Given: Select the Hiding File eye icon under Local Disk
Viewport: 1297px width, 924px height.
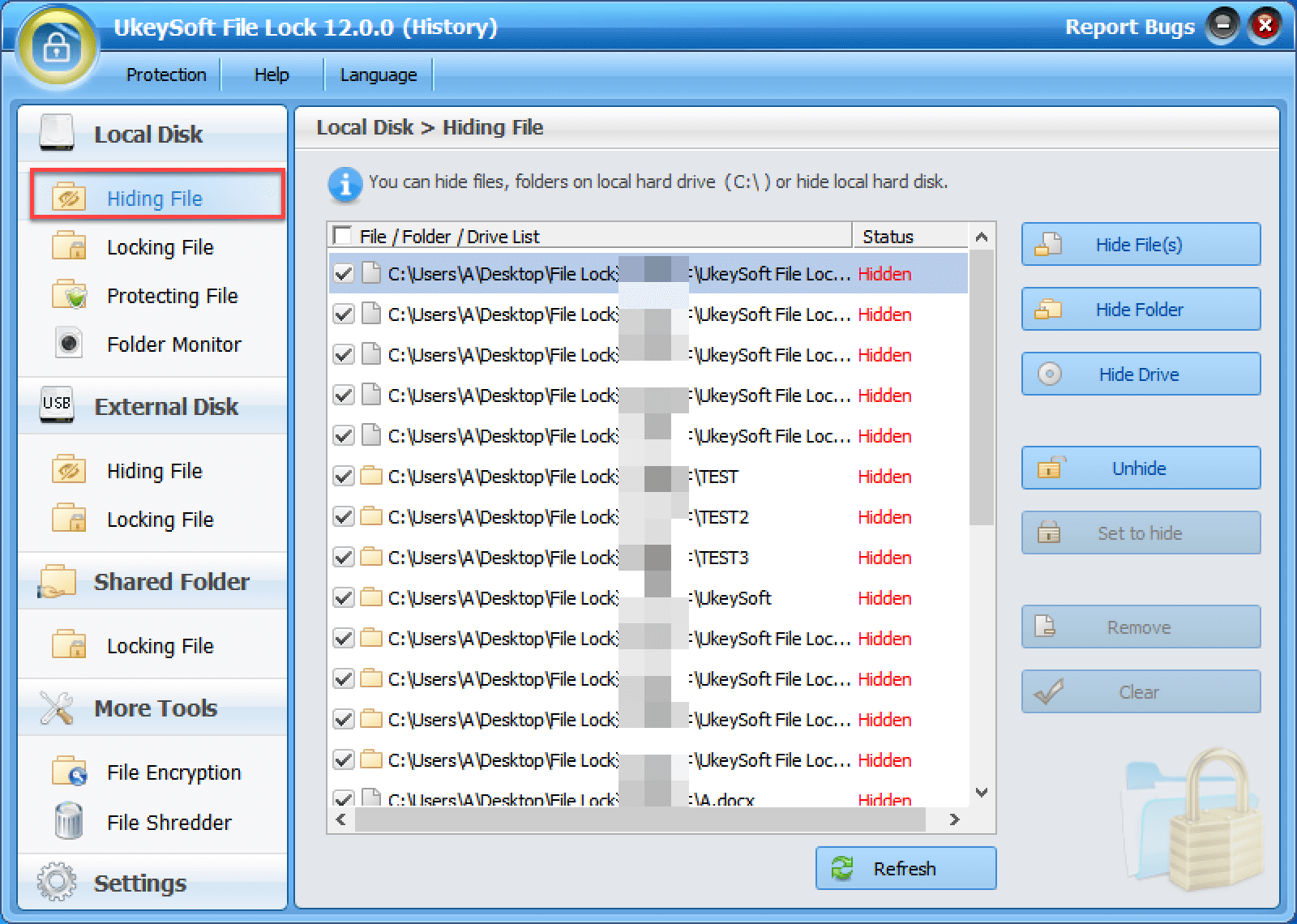Looking at the screenshot, I should (69, 197).
